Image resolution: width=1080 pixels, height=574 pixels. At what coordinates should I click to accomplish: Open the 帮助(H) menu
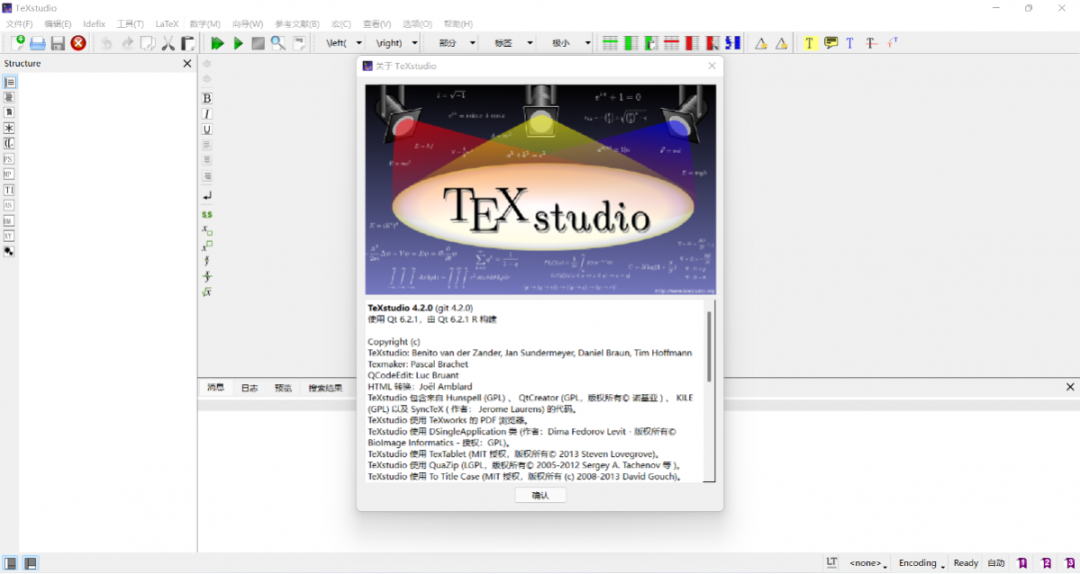pos(458,23)
